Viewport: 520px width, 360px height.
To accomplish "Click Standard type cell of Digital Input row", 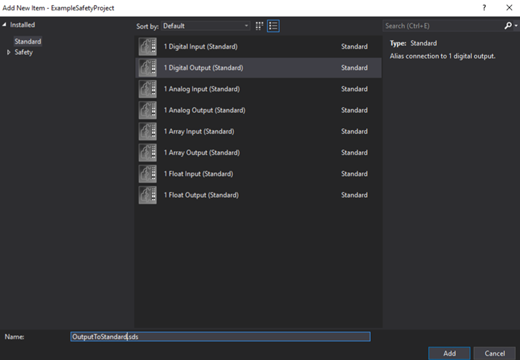I will (x=354, y=47).
